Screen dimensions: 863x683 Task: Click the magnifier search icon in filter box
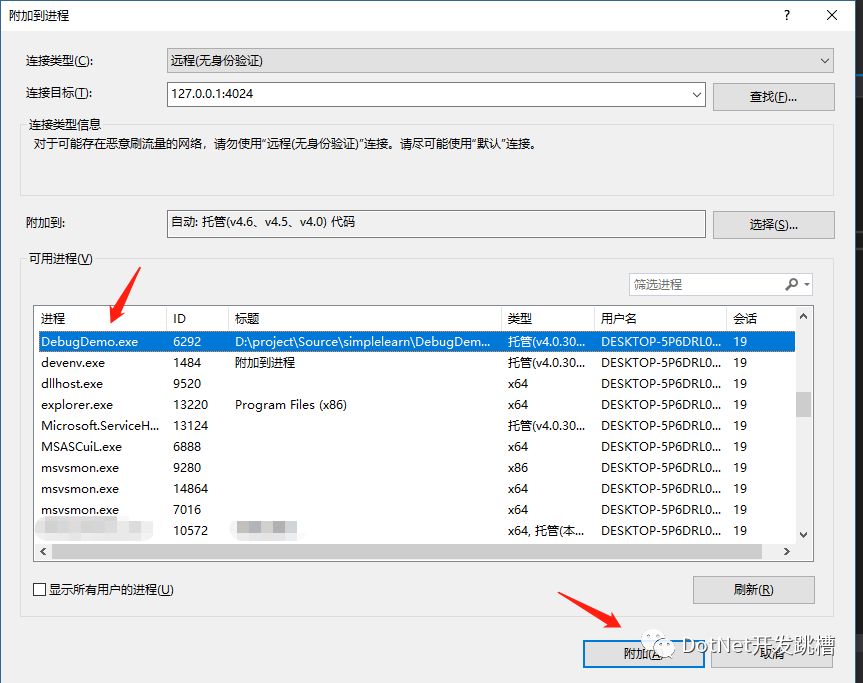tap(791, 285)
